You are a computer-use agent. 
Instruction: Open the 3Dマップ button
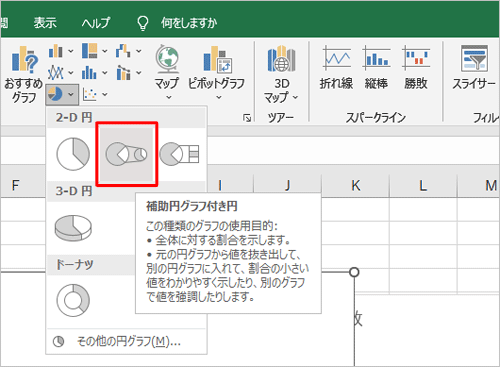pos(281,75)
